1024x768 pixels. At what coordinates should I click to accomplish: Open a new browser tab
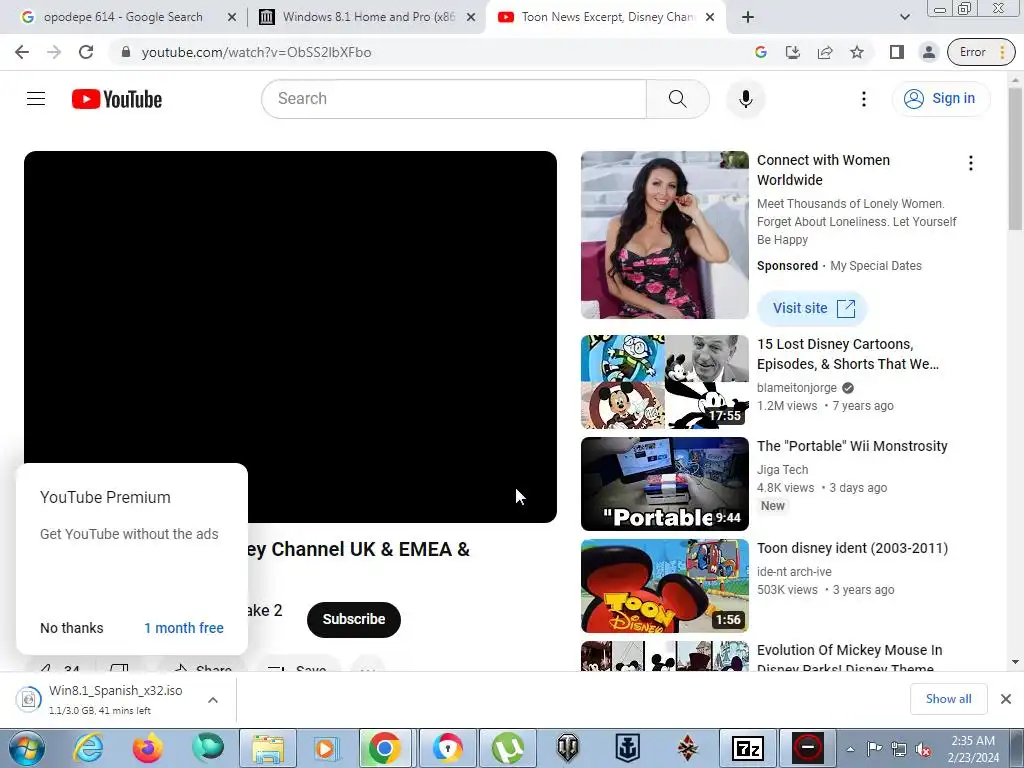pos(748,18)
